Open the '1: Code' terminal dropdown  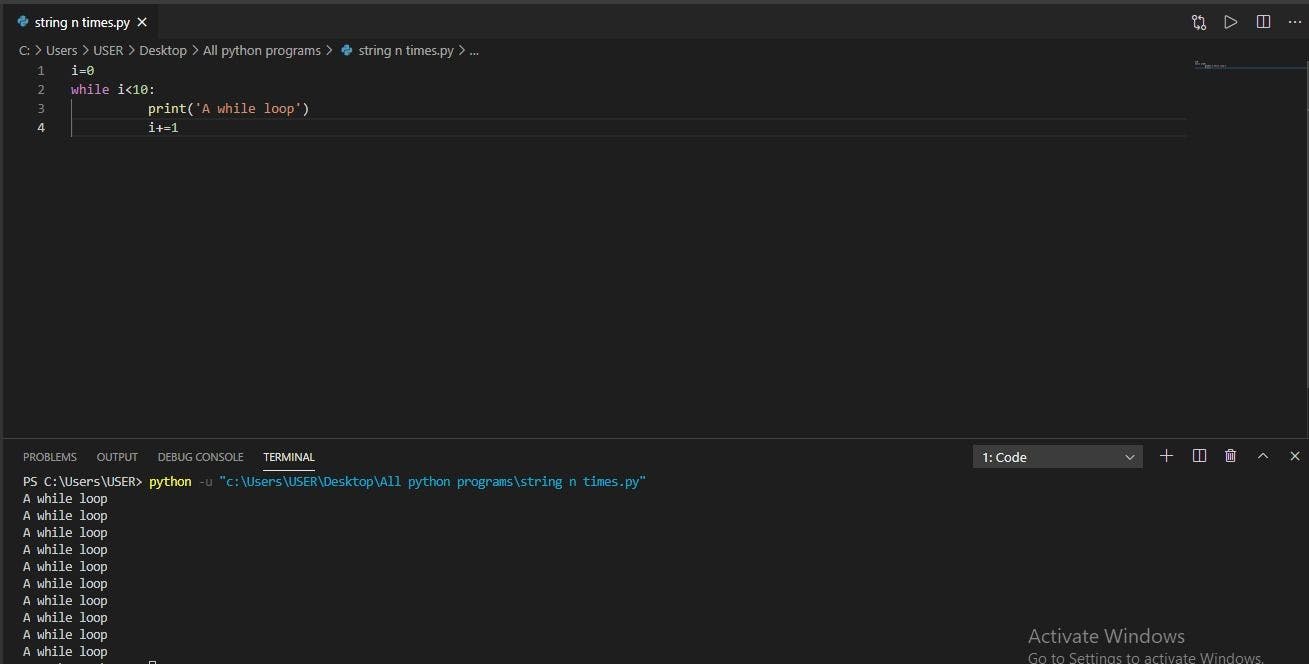(x=1057, y=457)
